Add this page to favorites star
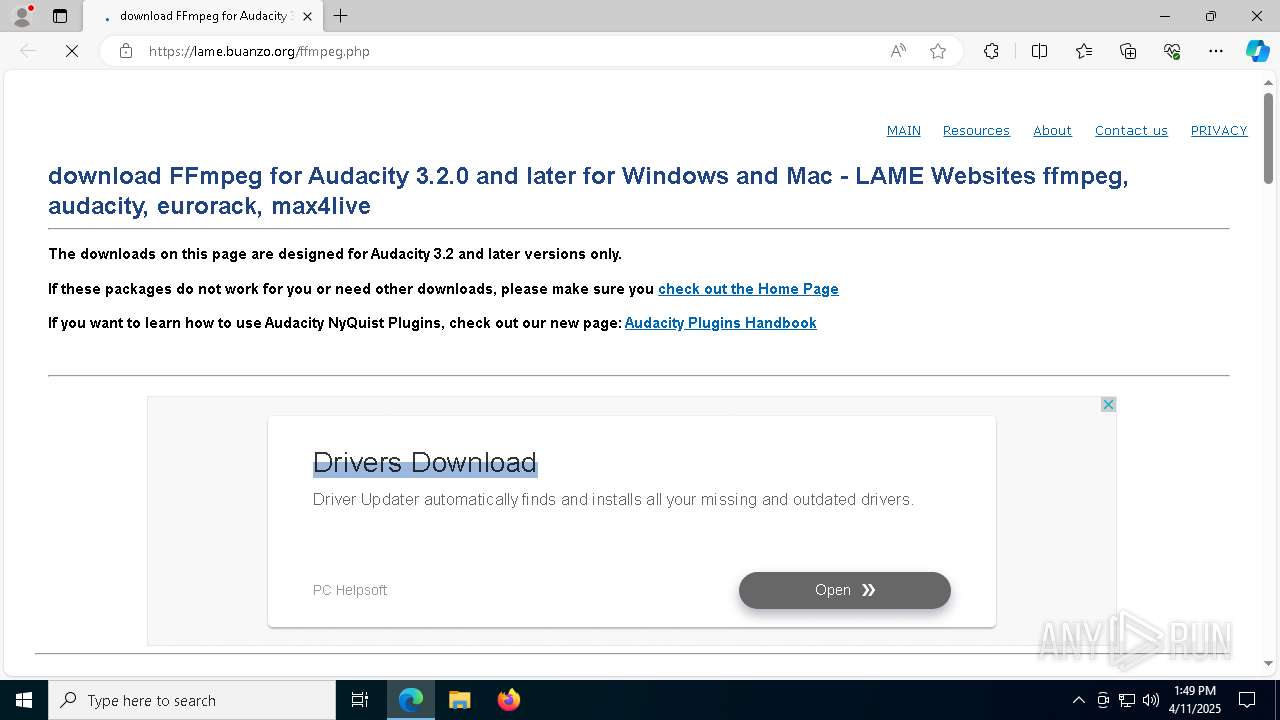1280x720 pixels. coord(938,51)
